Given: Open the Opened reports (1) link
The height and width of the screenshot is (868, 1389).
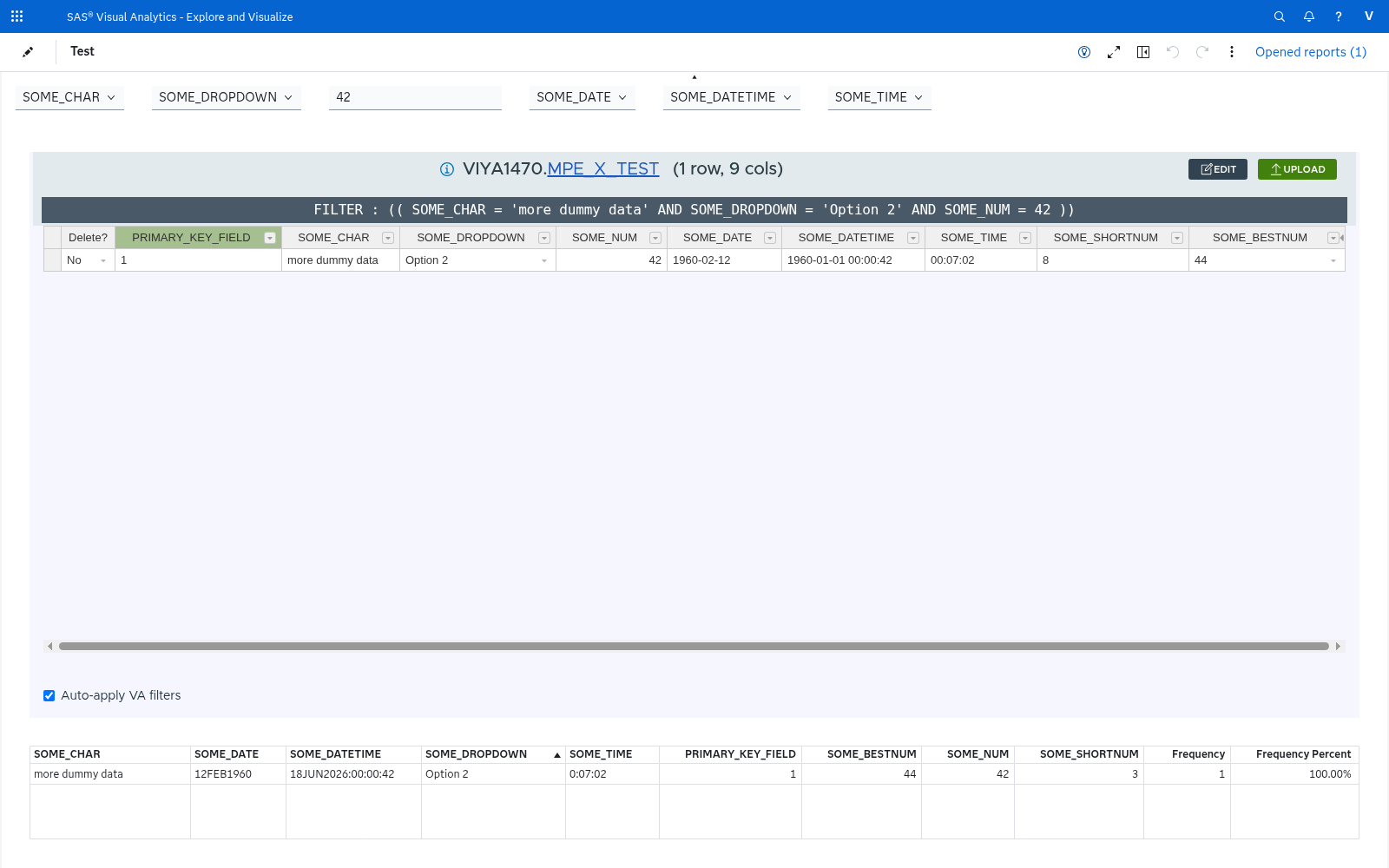Looking at the screenshot, I should coord(1311,52).
